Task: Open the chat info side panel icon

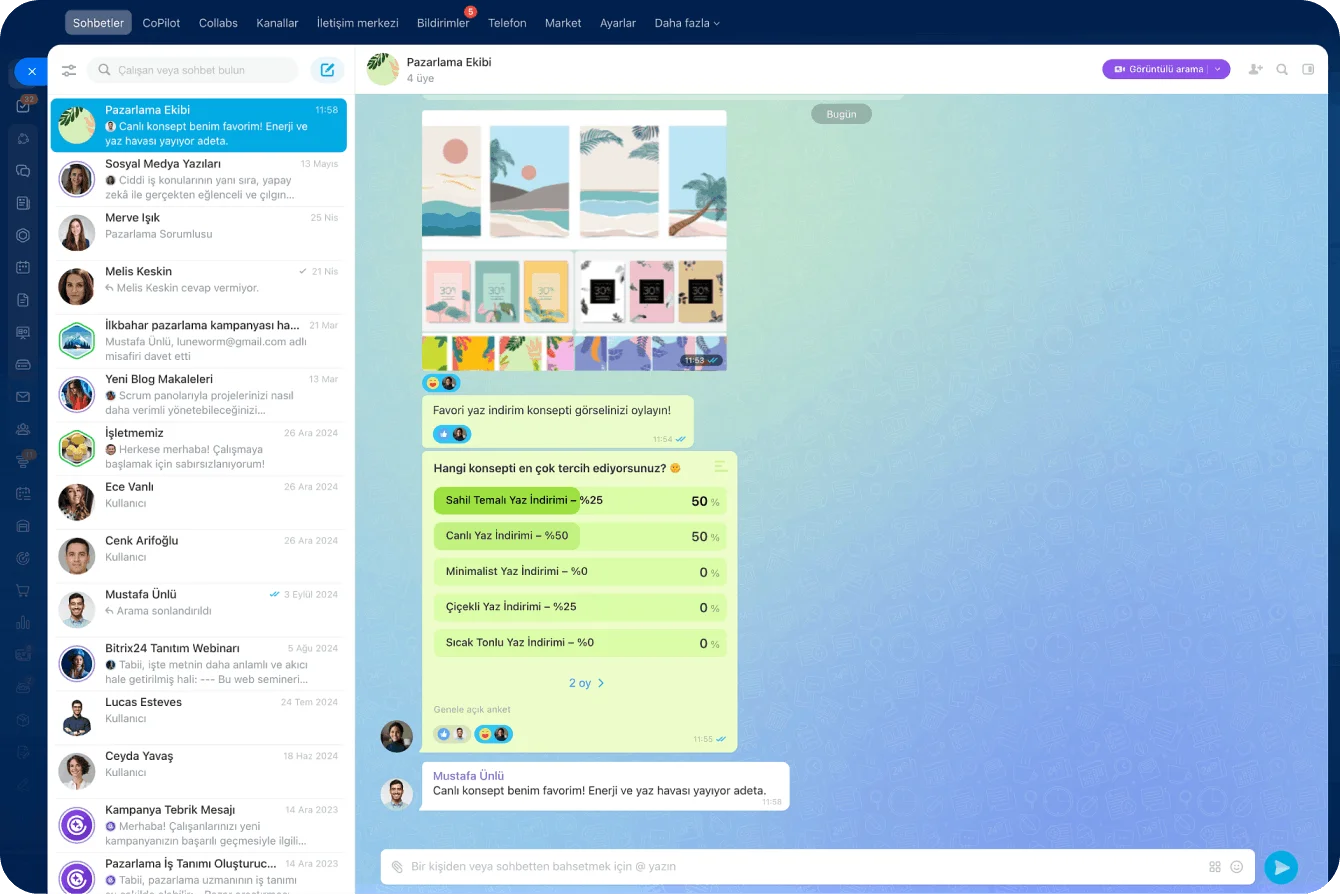Action: (x=1309, y=69)
